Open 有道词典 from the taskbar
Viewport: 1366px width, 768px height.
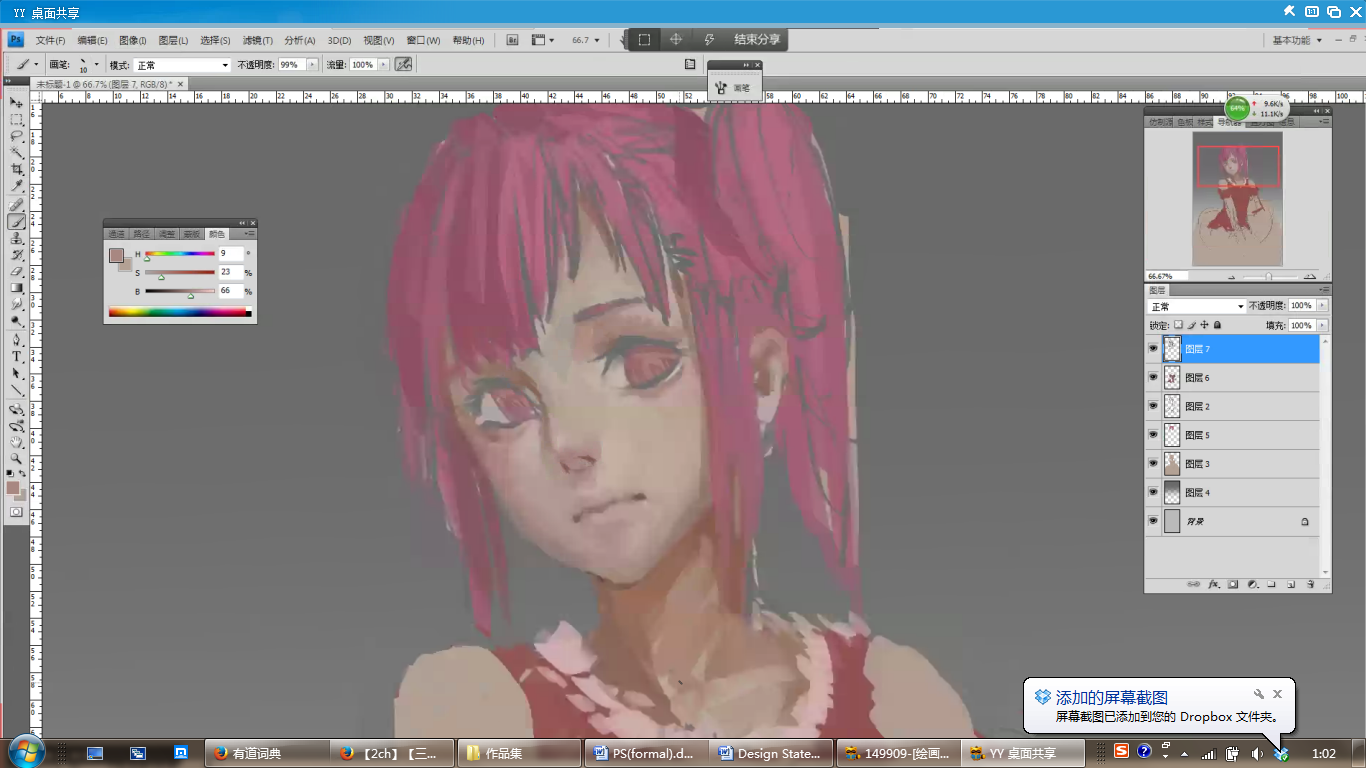click(x=266, y=753)
